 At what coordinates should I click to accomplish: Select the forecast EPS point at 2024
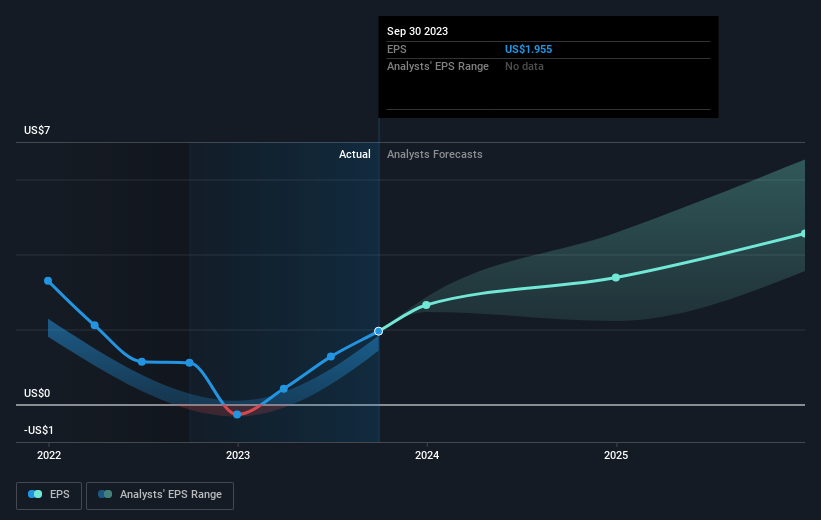click(426, 305)
